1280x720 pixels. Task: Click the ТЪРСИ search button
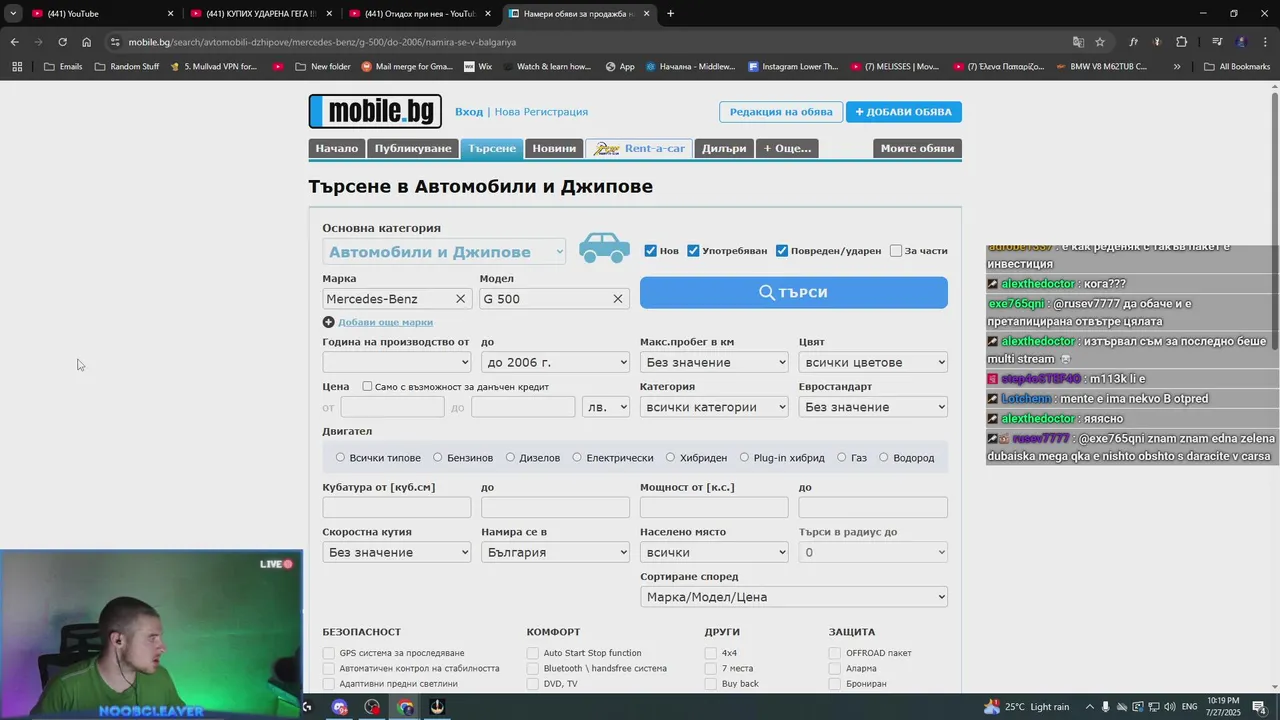coord(794,292)
